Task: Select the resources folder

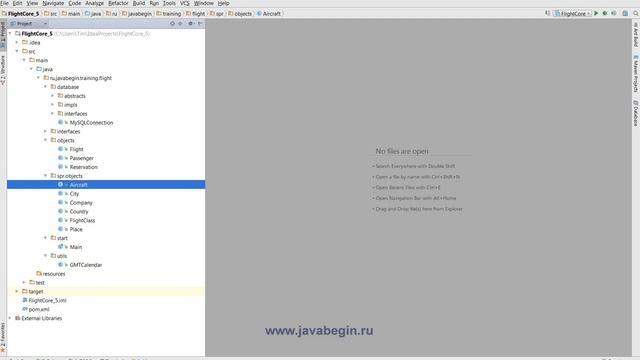Action: pyautogui.click(x=53, y=274)
